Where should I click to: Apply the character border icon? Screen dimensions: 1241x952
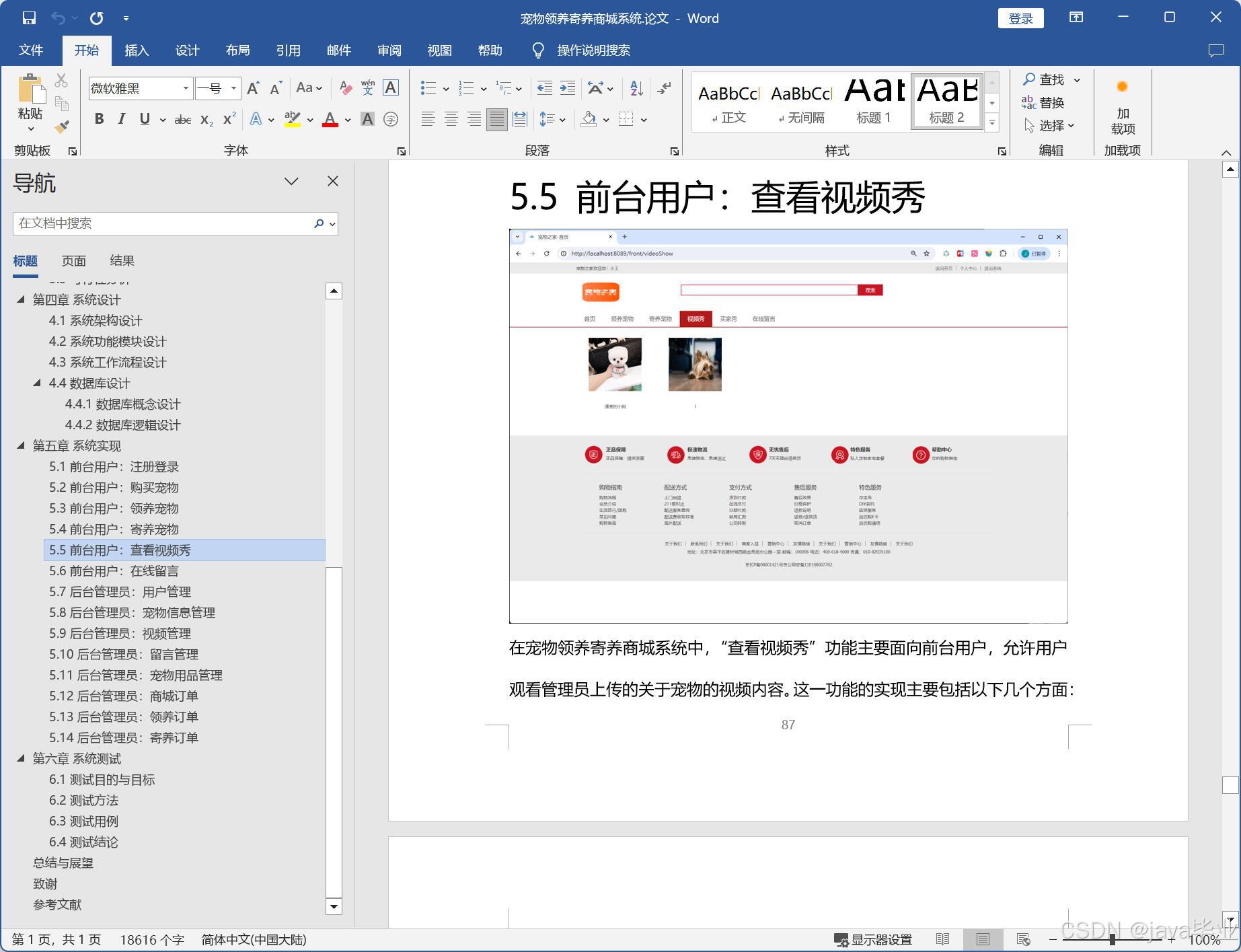pyautogui.click(x=390, y=88)
